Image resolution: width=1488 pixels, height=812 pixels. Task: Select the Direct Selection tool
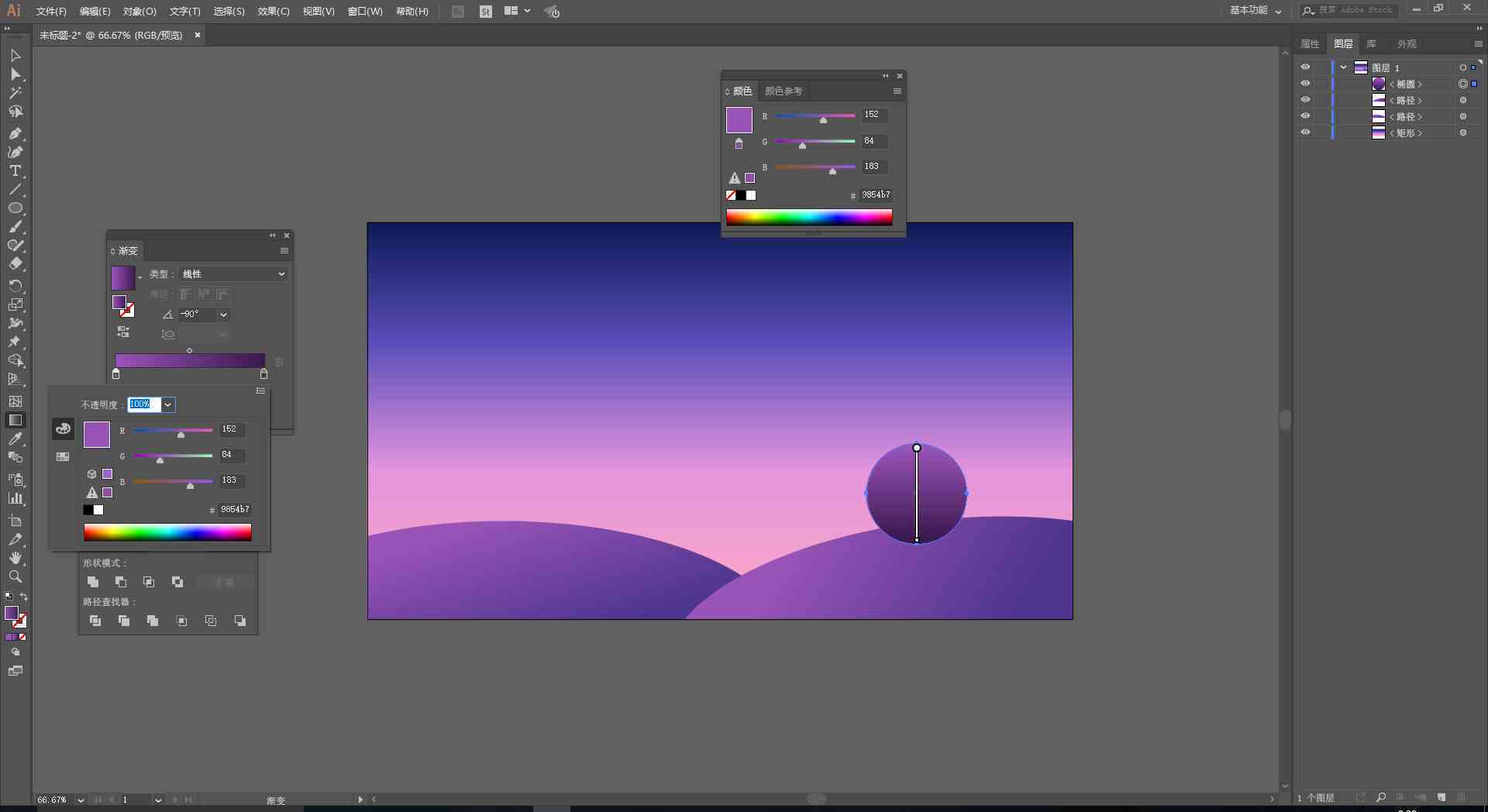click(15, 74)
